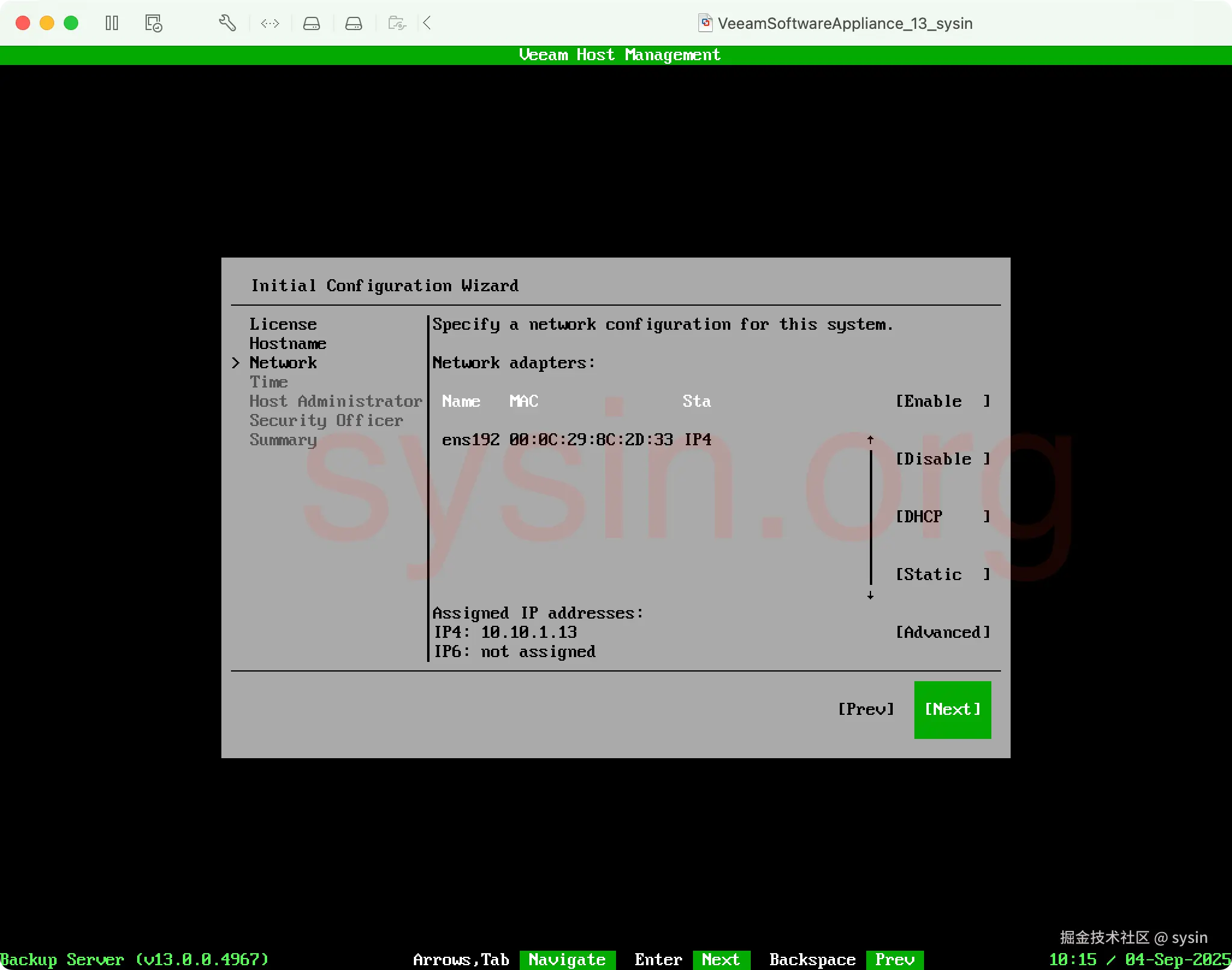Select the DHCP option

point(942,517)
